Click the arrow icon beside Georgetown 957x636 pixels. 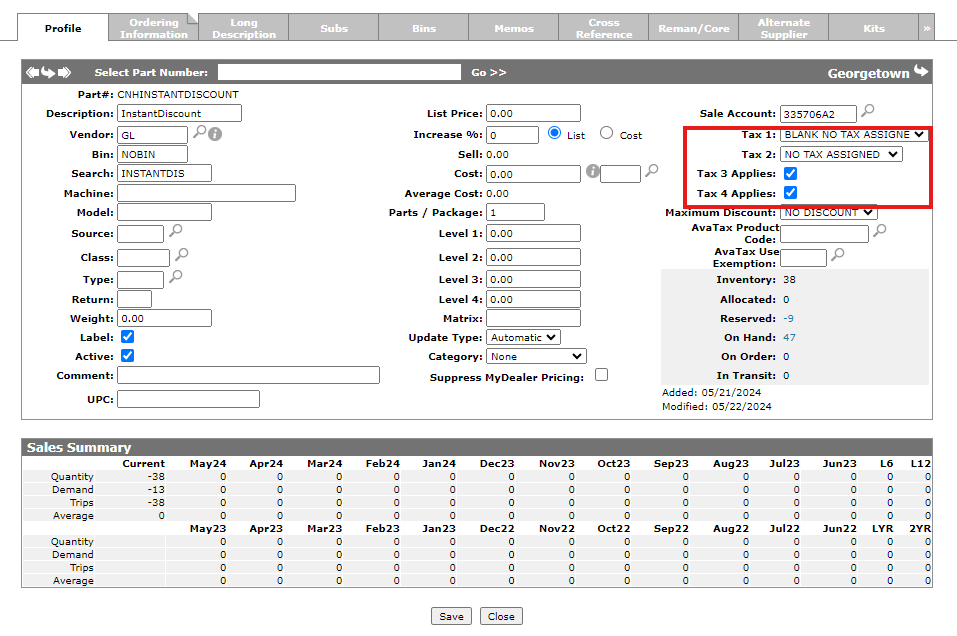(x=920, y=72)
